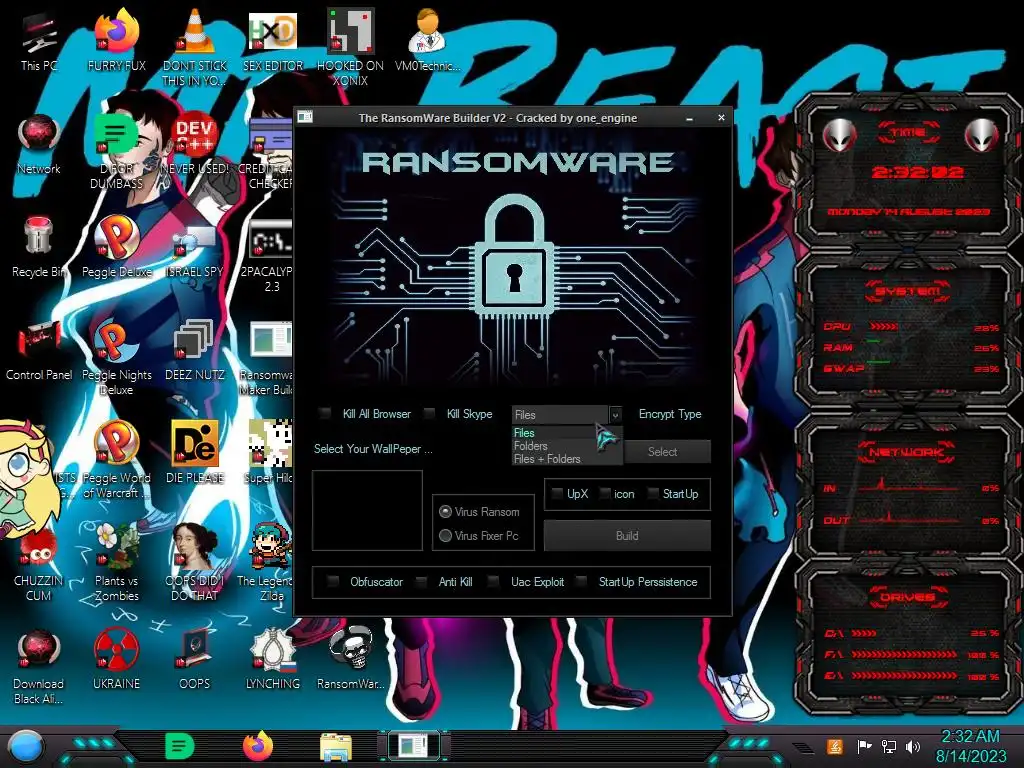
Task: Open the HOOKED ON XONIX icon
Action: (350, 47)
